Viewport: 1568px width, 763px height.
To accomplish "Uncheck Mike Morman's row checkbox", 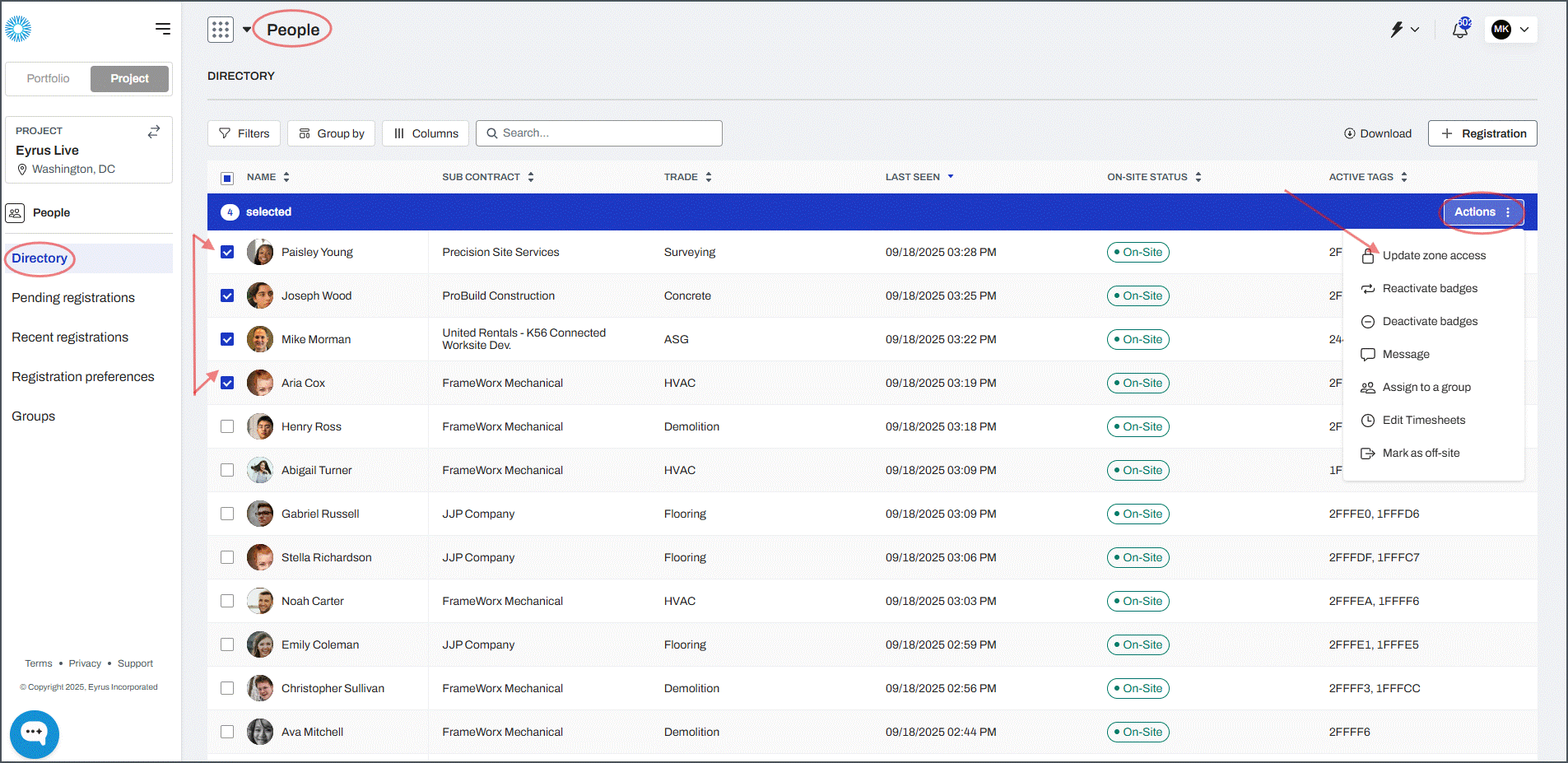I will coord(227,339).
